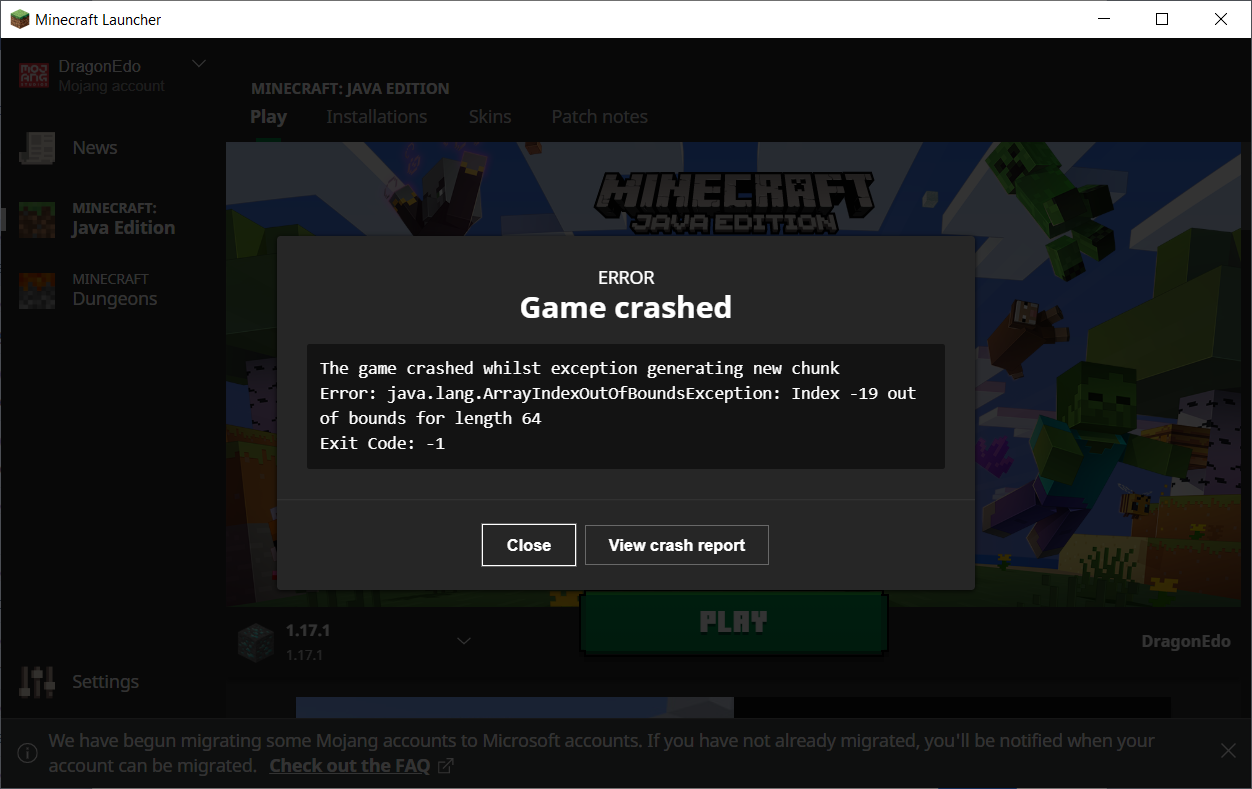This screenshot has width=1252, height=789.
Task: Click the DragonEdo username beside Play
Action: coord(1186,641)
